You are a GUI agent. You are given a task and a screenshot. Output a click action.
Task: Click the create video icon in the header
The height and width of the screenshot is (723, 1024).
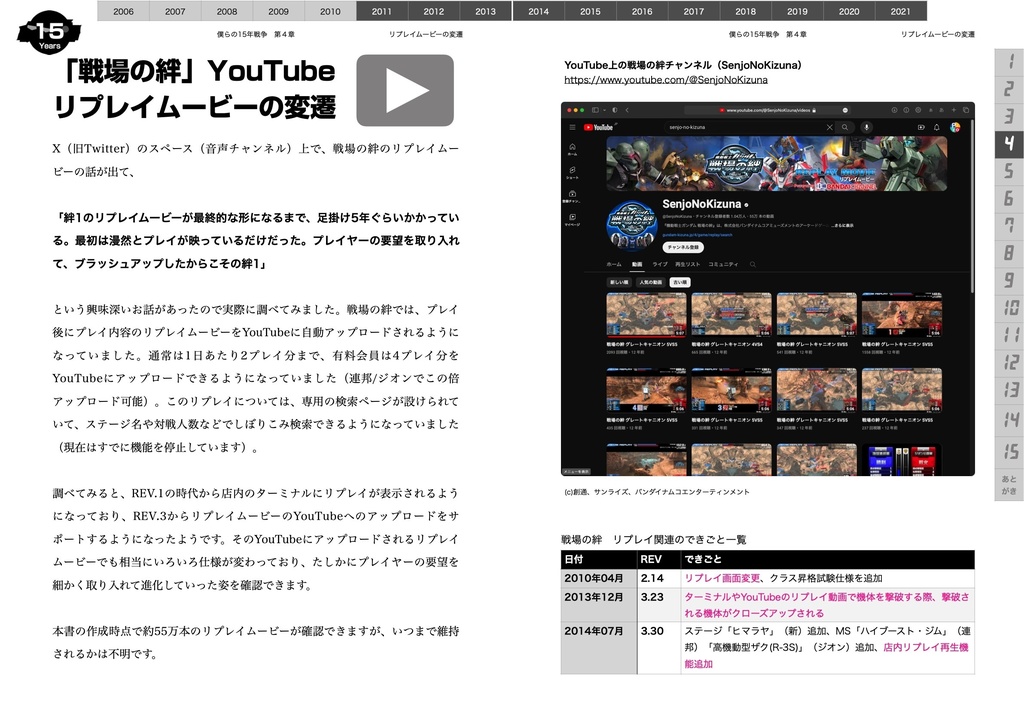[x=920, y=126]
